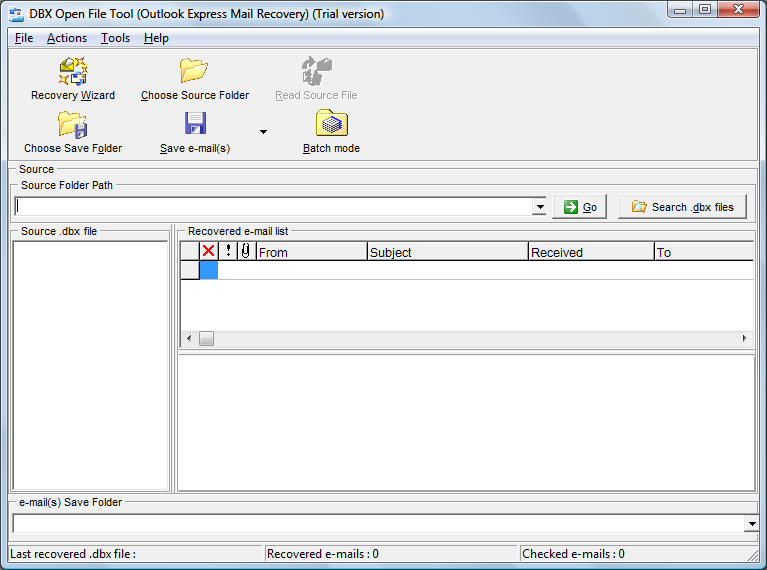767x570 pixels.
Task: Maximize the DBX Open File Tool window
Action: point(705,9)
